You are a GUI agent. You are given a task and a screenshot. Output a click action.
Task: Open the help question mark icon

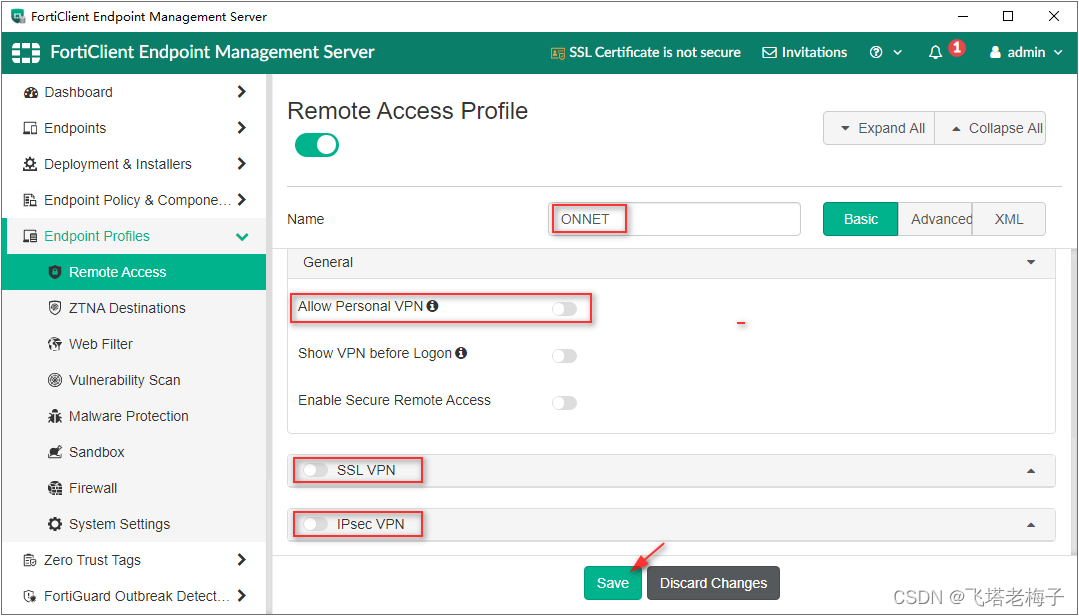876,52
